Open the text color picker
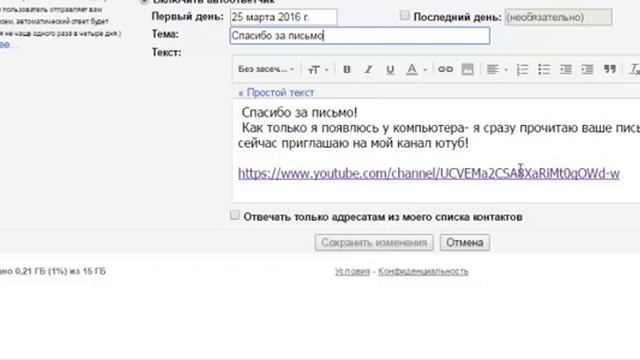The height and width of the screenshot is (360, 640). [412, 69]
